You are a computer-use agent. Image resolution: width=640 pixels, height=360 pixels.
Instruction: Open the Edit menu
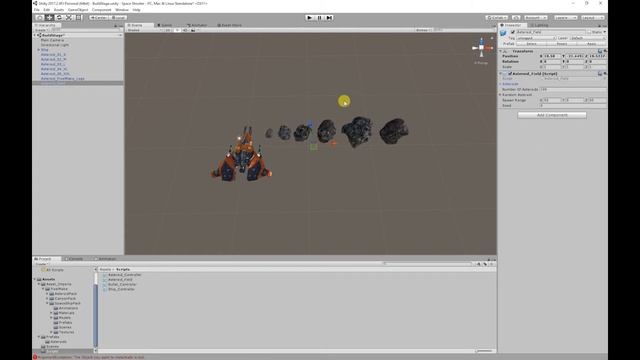point(47,10)
